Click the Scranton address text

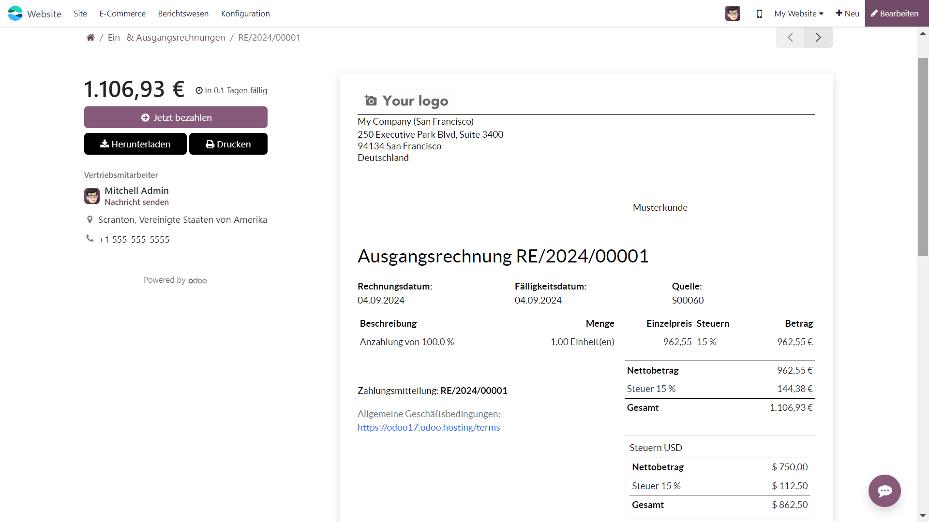point(182,220)
